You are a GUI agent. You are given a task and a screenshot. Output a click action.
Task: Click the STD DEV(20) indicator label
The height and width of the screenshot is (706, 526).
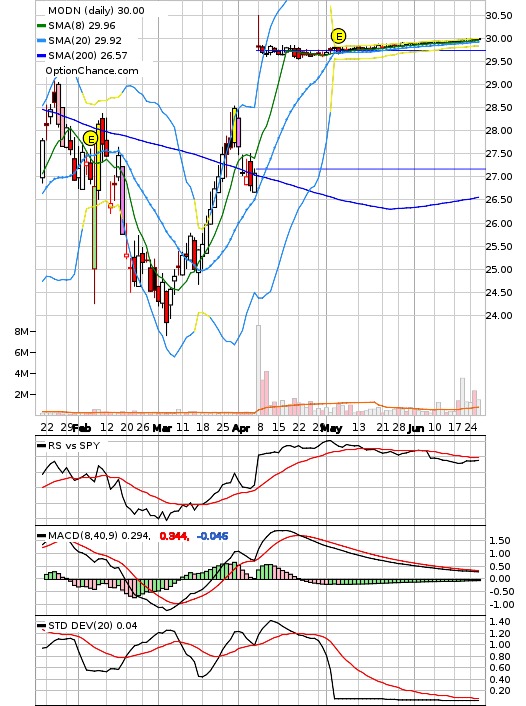[80, 625]
